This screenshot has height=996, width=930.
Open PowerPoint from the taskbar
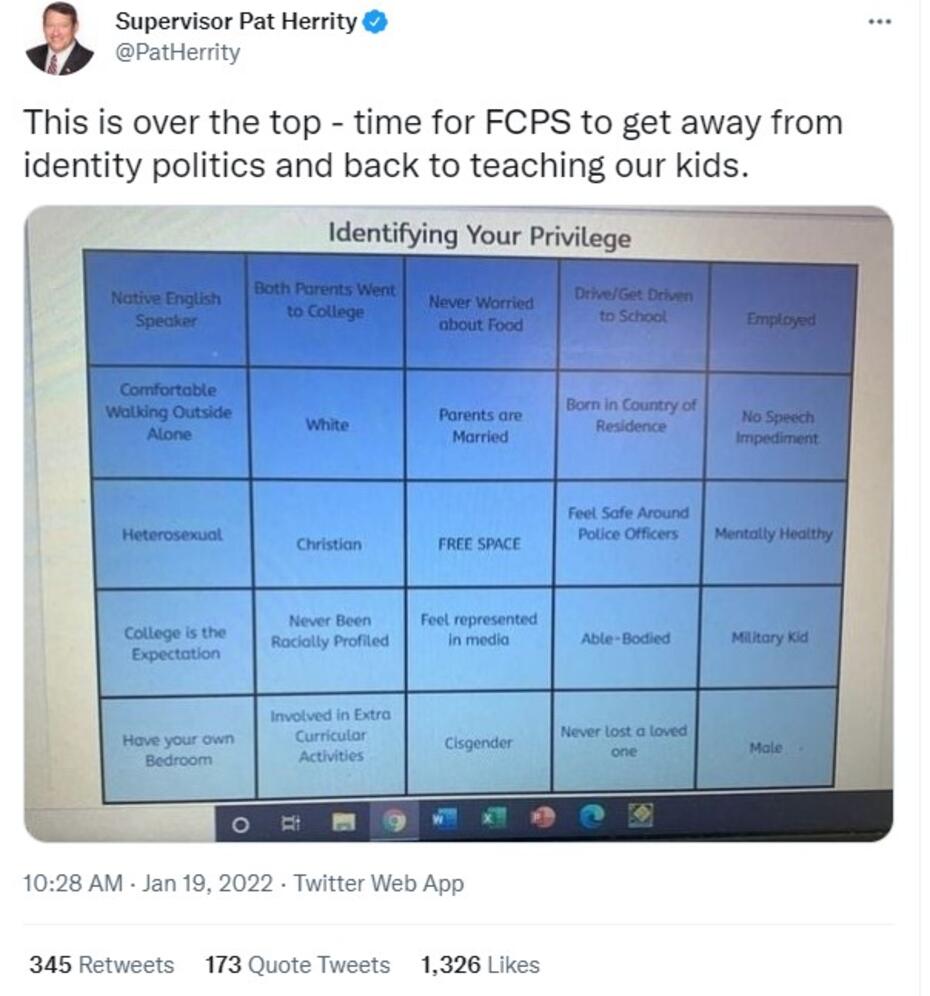click(x=543, y=818)
